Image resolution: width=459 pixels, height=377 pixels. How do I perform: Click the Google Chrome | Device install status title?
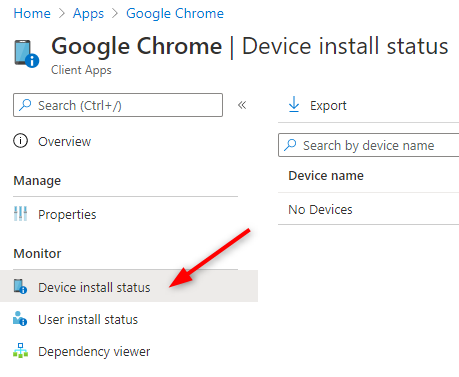[249, 46]
